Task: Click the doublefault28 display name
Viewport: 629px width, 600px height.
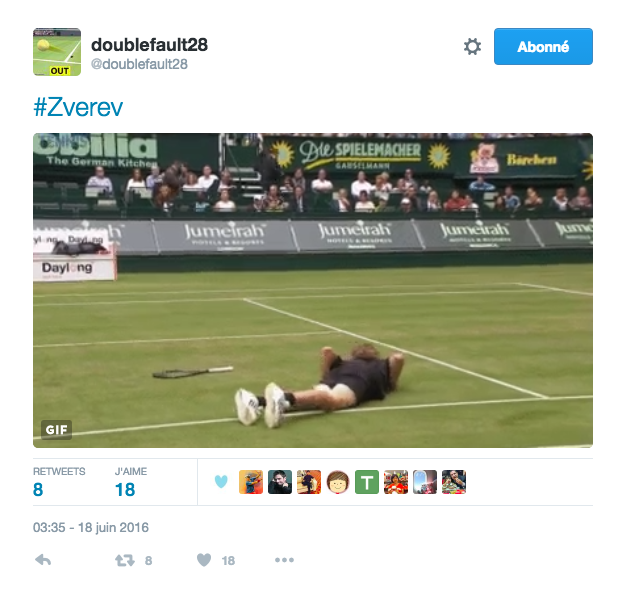Action: click(x=149, y=45)
